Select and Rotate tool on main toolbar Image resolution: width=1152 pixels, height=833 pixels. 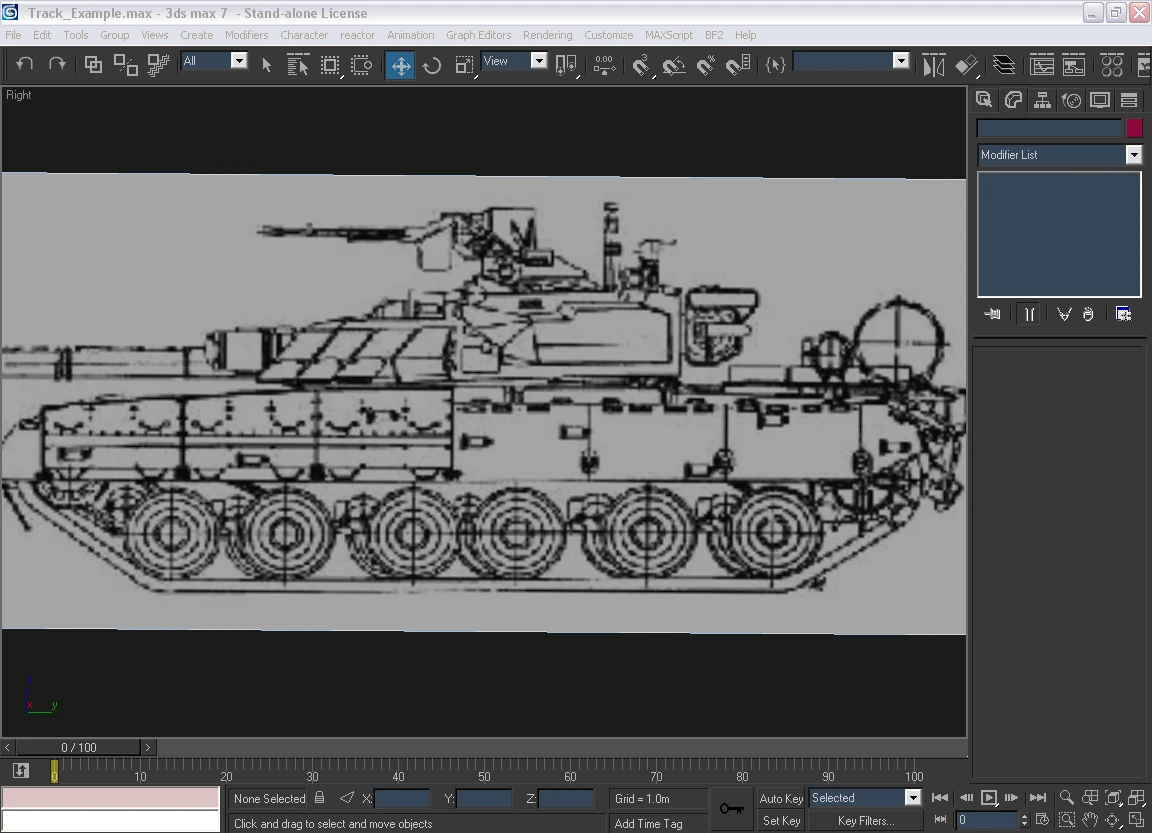click(x=430, y=64)
